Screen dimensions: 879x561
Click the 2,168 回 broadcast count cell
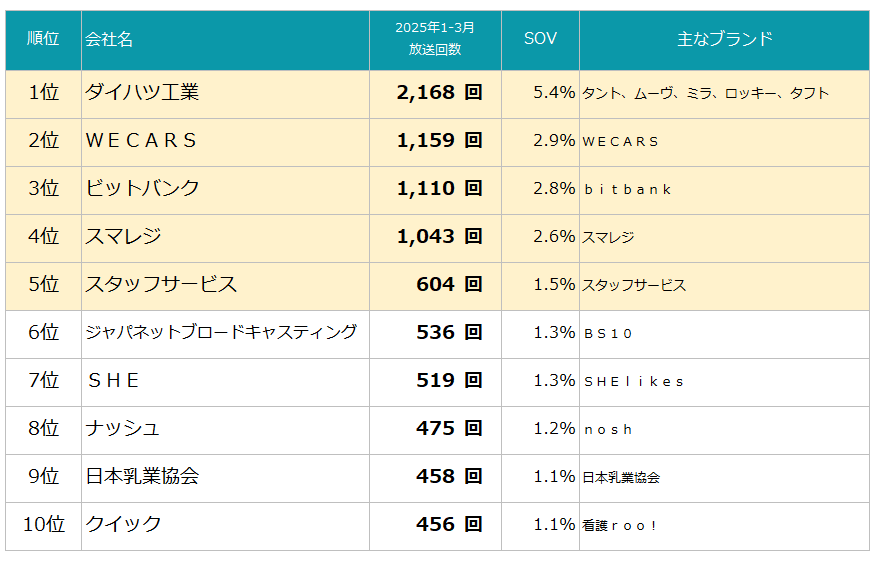(x=435, y=94)
